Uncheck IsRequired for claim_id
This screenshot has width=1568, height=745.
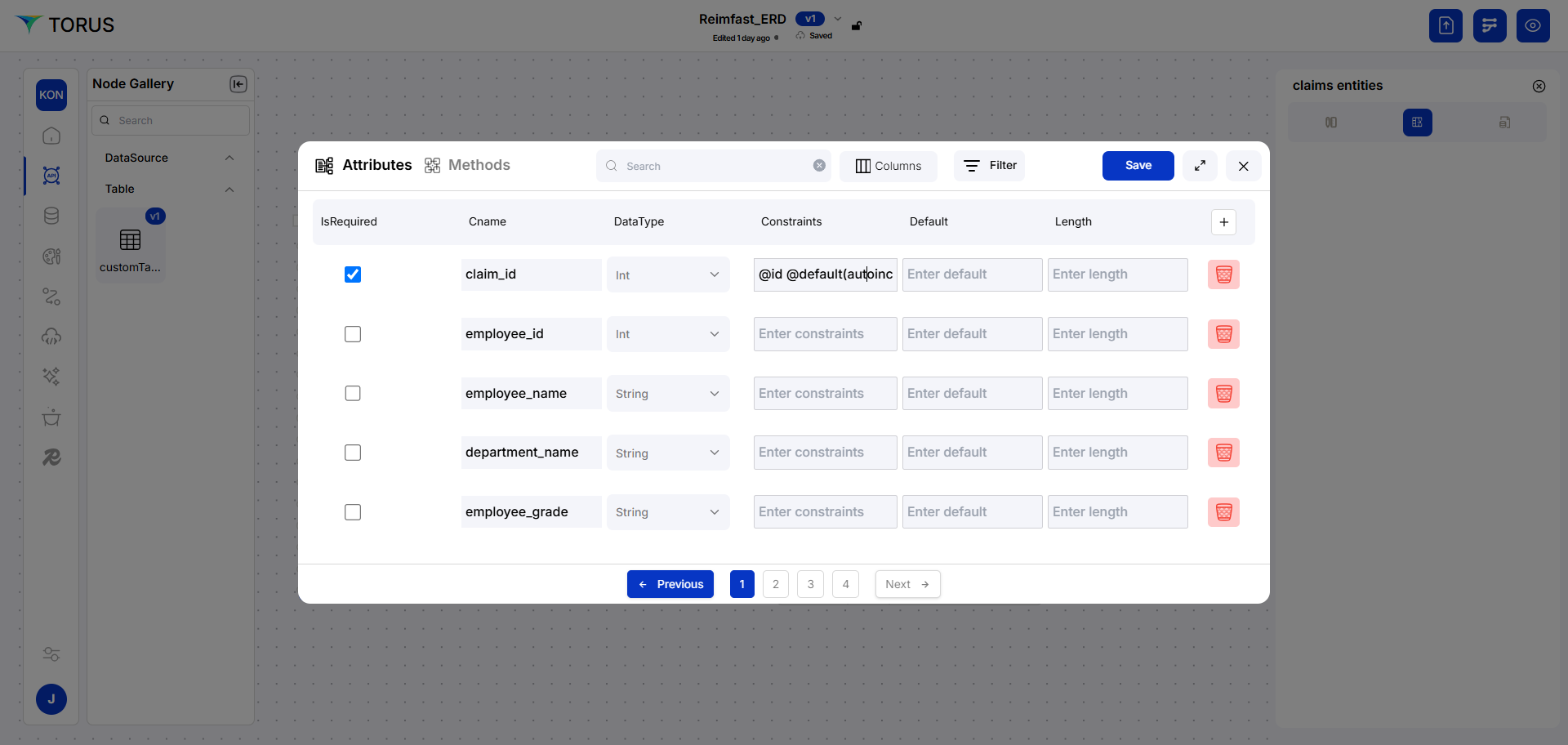tap(352, 274)
